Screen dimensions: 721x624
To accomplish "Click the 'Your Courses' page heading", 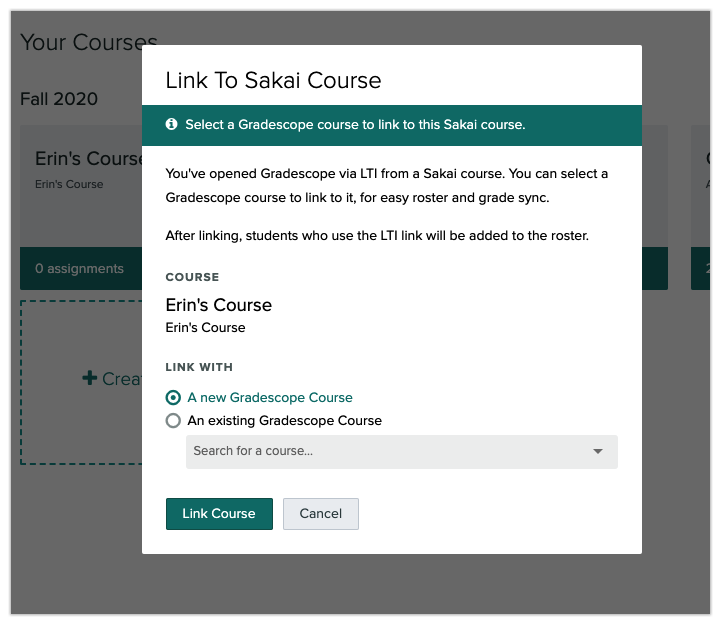I will point(89,42).
